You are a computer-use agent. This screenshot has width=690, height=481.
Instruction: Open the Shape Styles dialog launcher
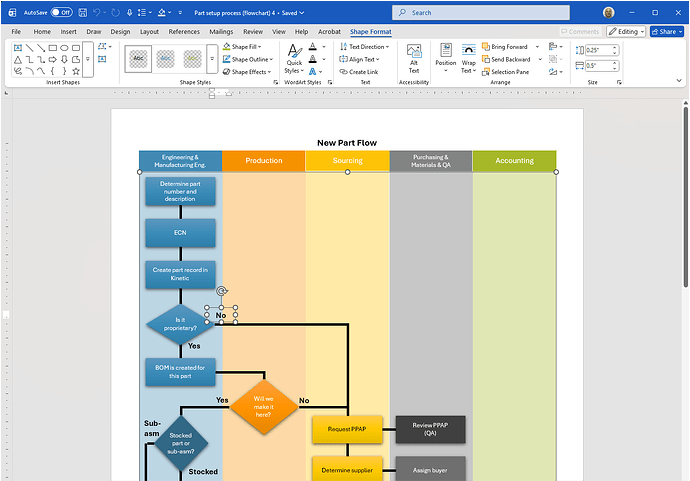(x=275, y=82)
